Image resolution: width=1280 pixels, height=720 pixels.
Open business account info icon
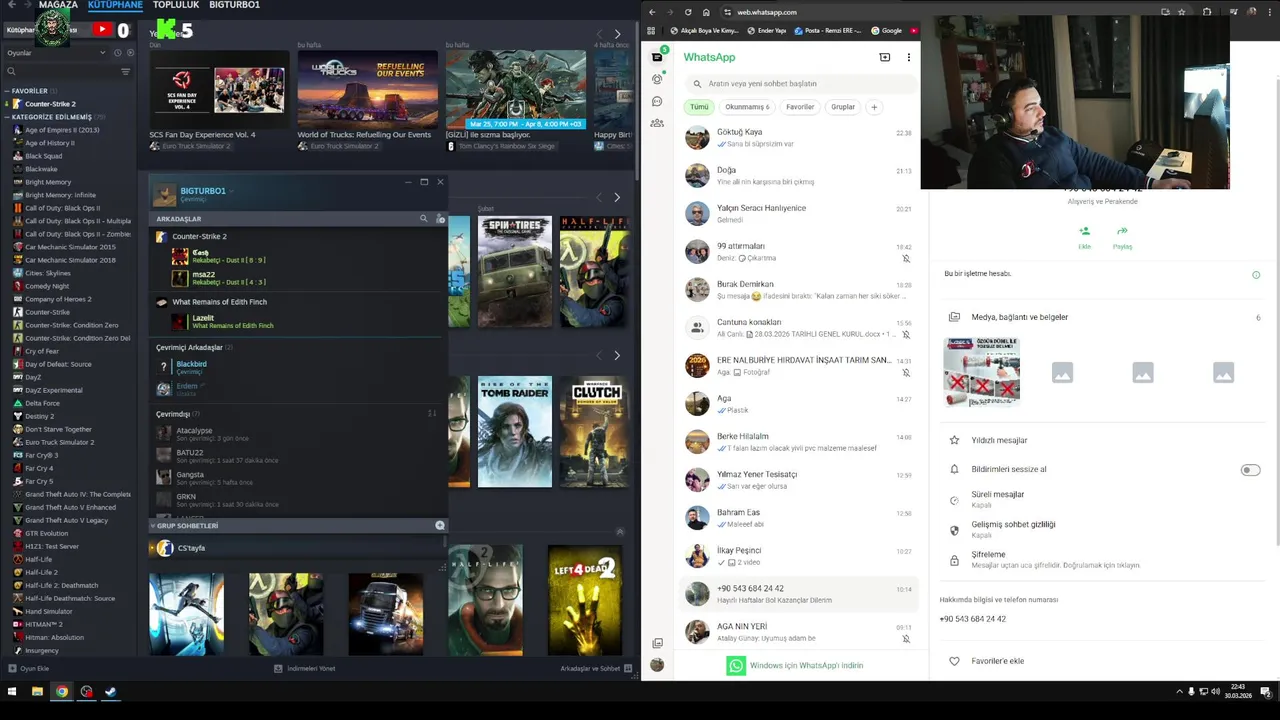coord(1256,275)
